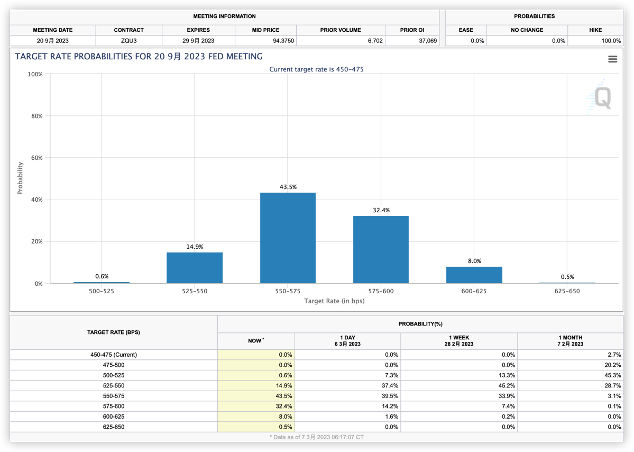Screen dimensions: 634x452
Task: Select the meeting date value '20 9月 2023'
Action: [53, 41]
